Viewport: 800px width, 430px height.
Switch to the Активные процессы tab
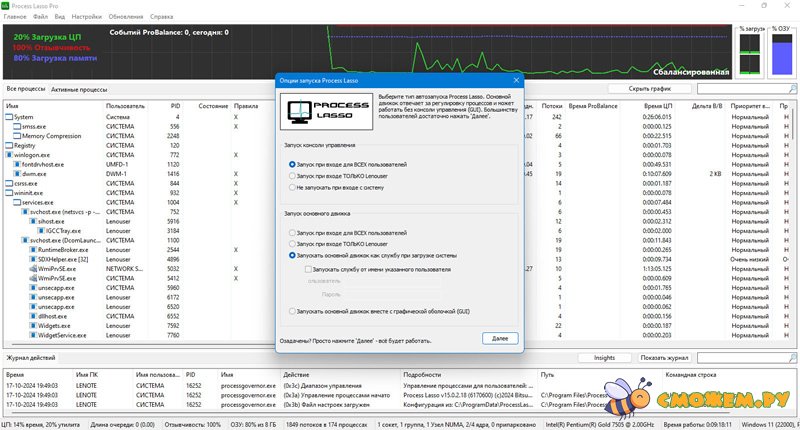coord(79,89)
